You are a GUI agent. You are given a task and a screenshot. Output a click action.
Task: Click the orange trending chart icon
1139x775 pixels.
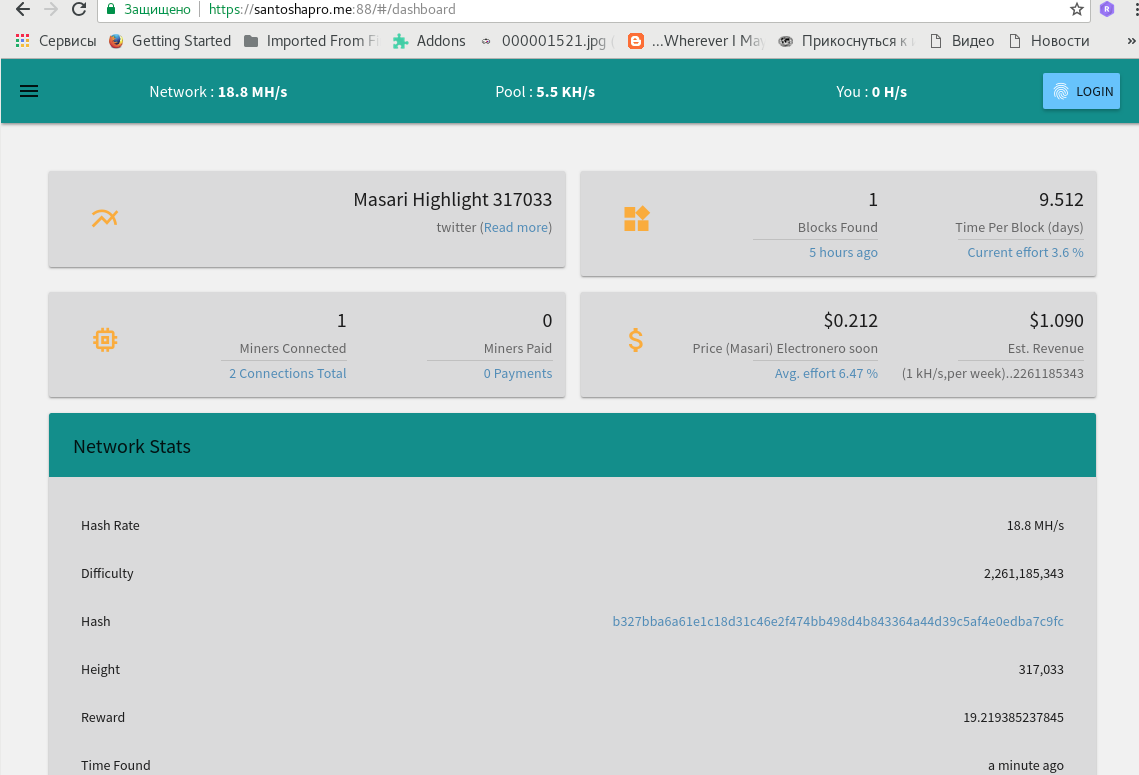pos(105,218)
